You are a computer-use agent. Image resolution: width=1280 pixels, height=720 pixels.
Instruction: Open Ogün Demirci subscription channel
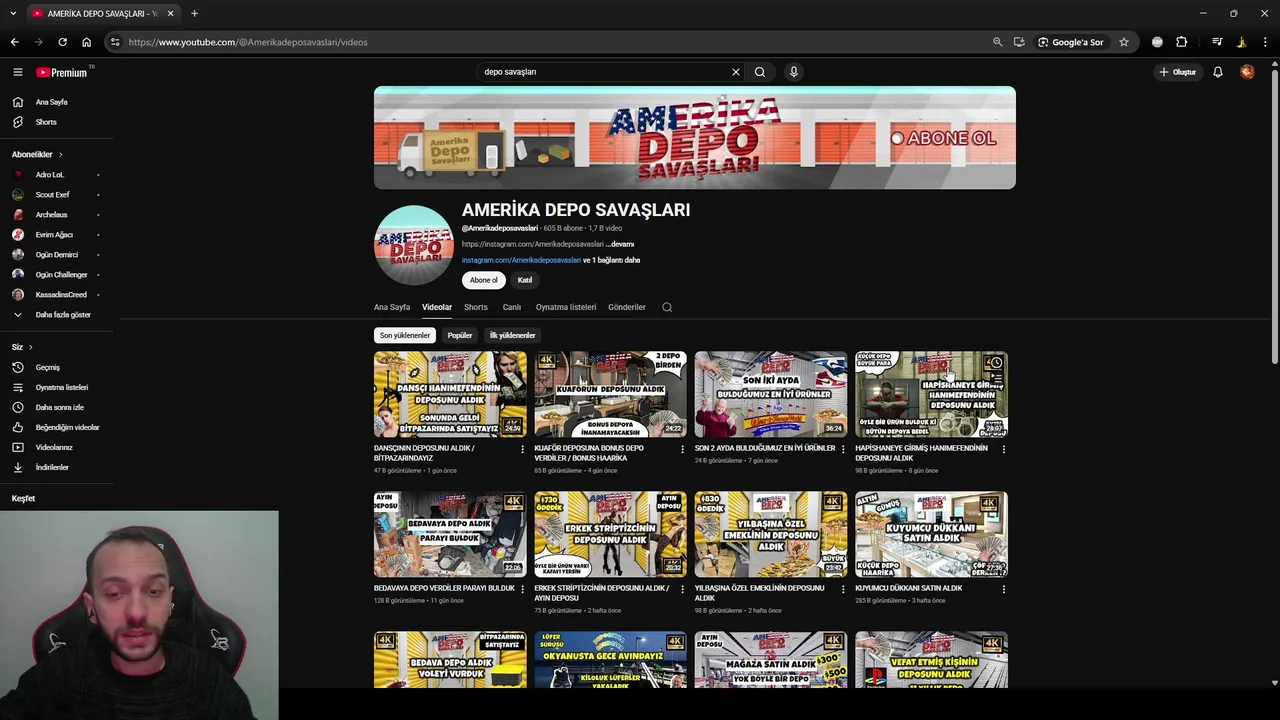[56, 255]
